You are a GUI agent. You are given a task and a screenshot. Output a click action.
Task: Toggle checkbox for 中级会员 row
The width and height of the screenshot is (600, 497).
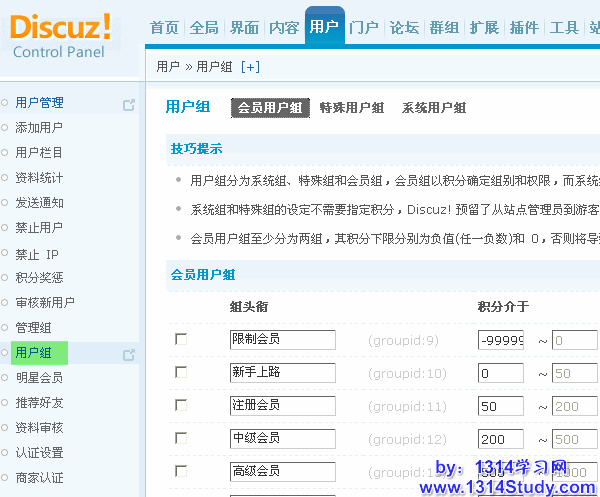click(x=181, y=438)
